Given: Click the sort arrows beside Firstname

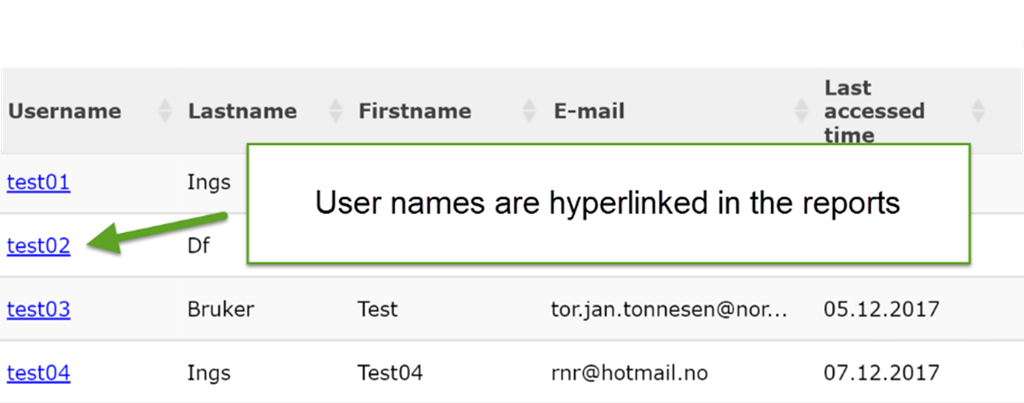Looking at the screenshot, I should click(x=529, y=112).
